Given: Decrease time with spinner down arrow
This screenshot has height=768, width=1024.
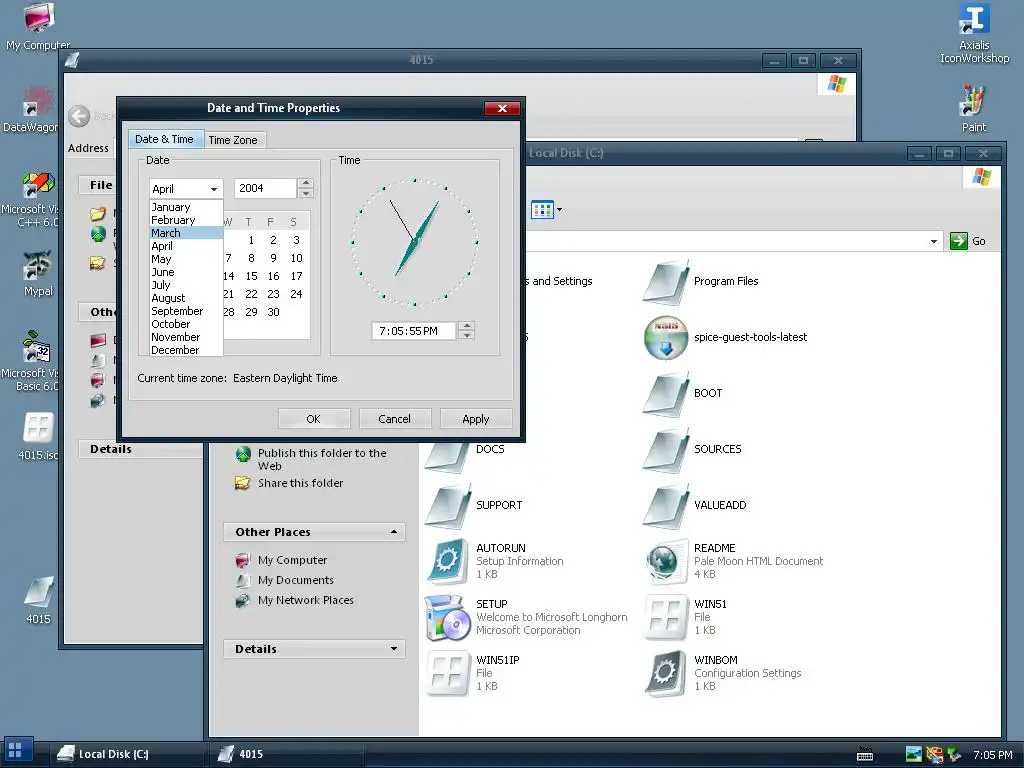Looking at the screenshot, I should click(466, 336).
